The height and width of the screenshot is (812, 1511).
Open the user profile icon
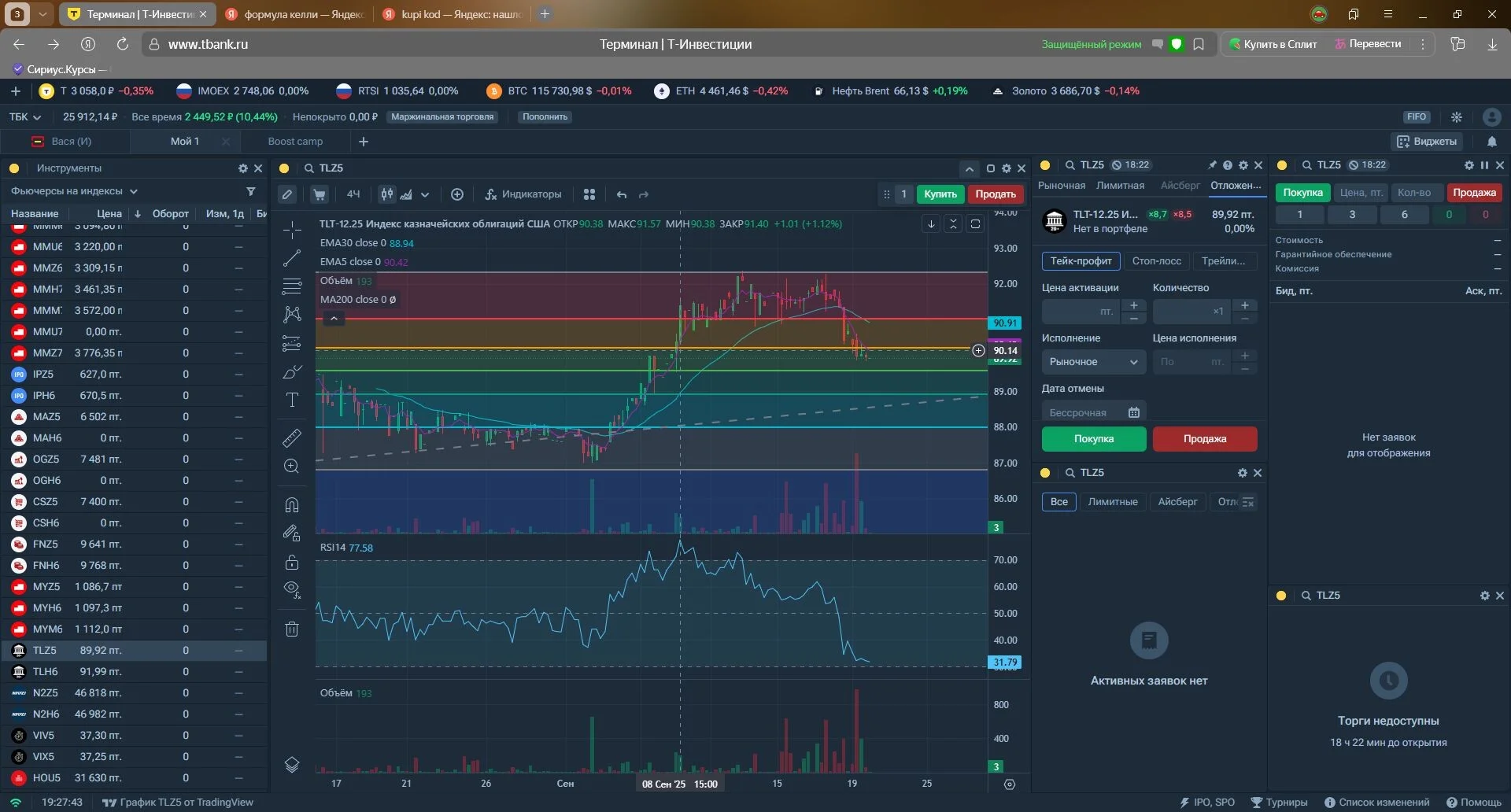1491,117
